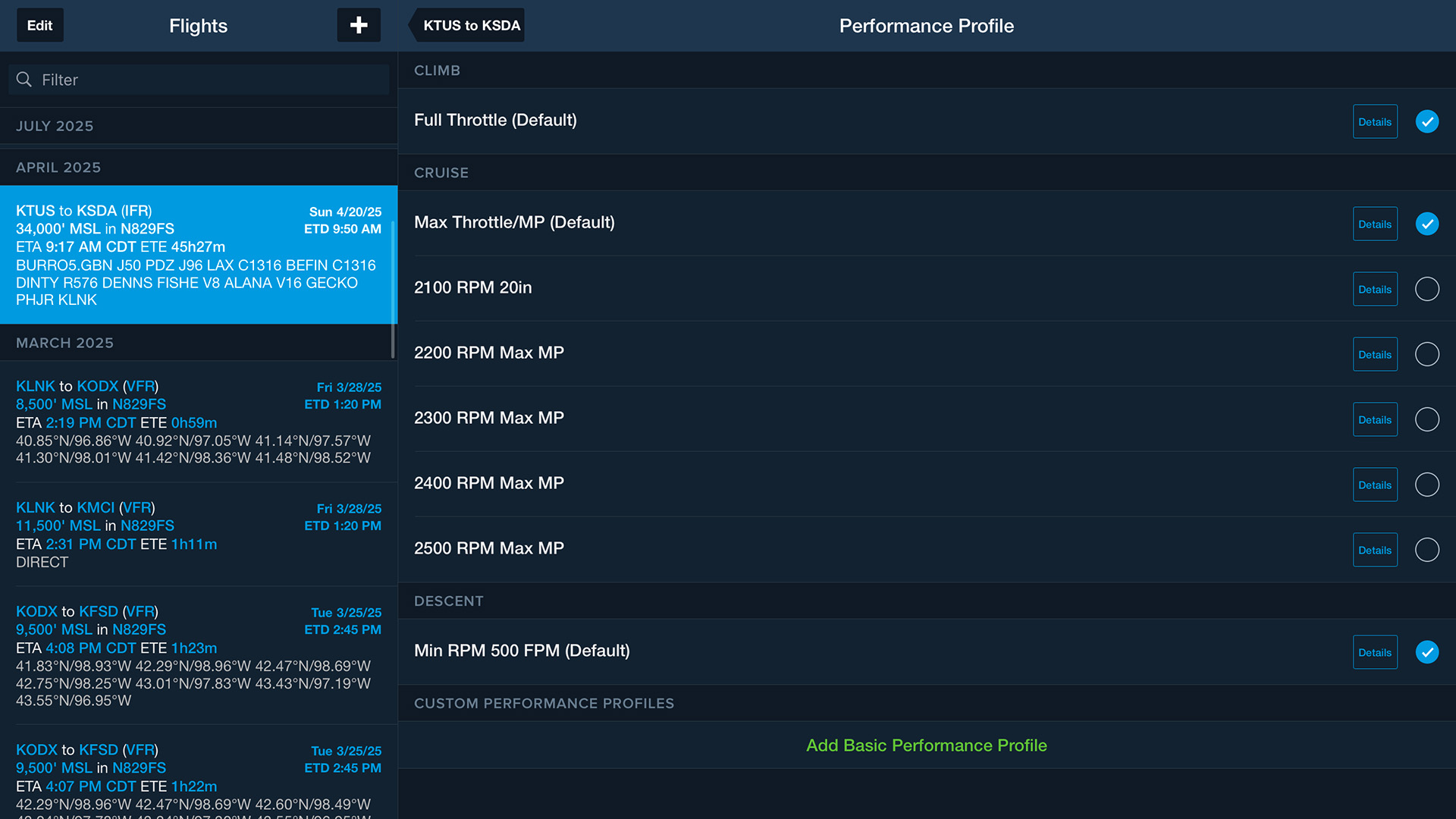Click the 2500 RPM Max MP label
1456x819 pixels.
click(488, 548)
